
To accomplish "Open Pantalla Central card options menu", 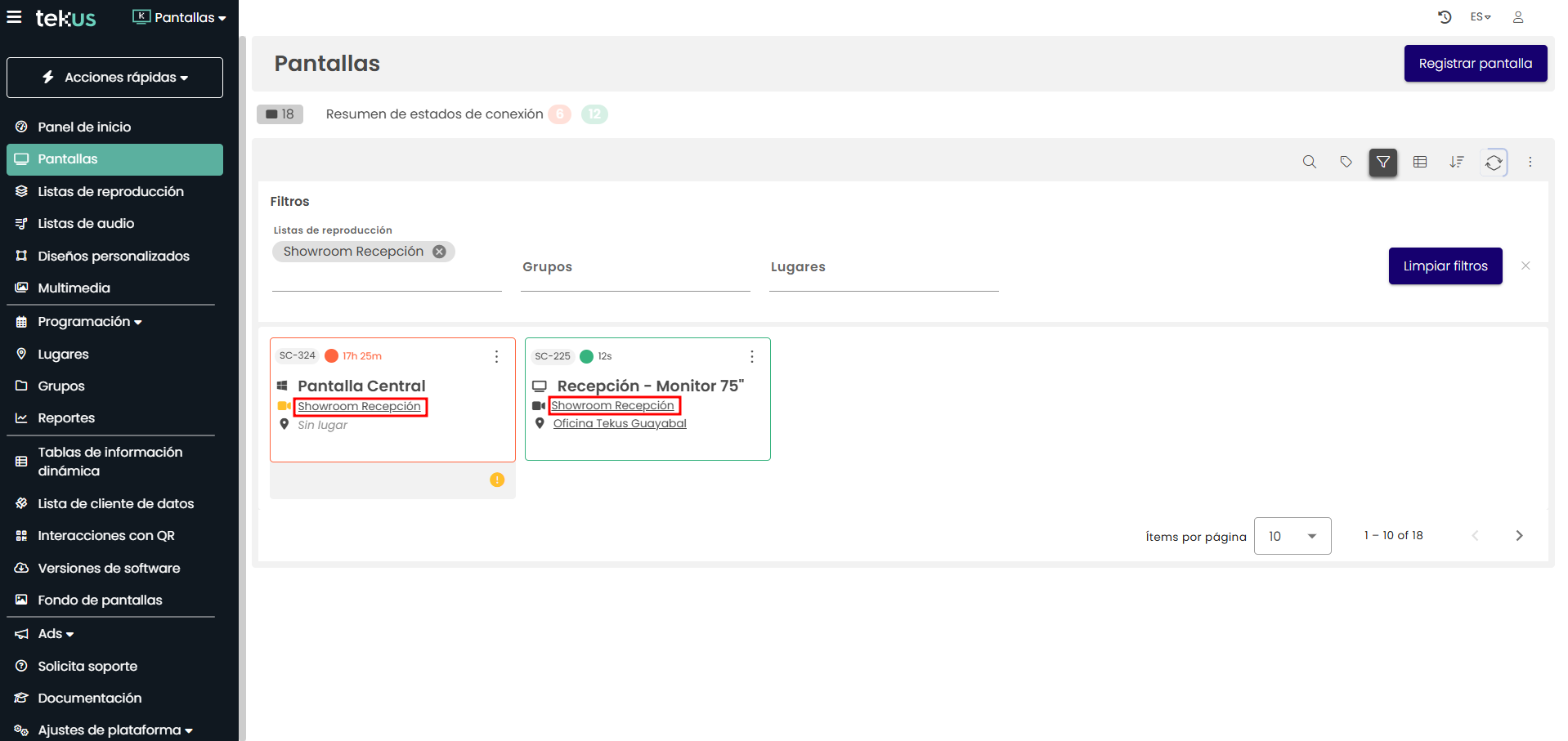I will [x=496, y=356].
